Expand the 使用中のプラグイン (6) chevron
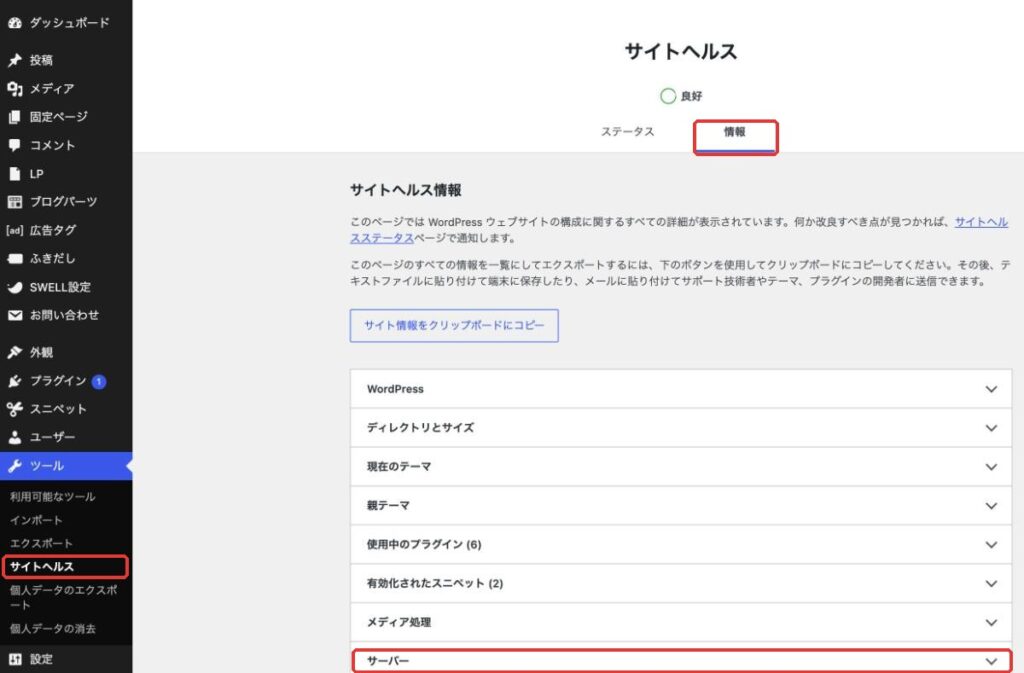 (x=991, y=544)
